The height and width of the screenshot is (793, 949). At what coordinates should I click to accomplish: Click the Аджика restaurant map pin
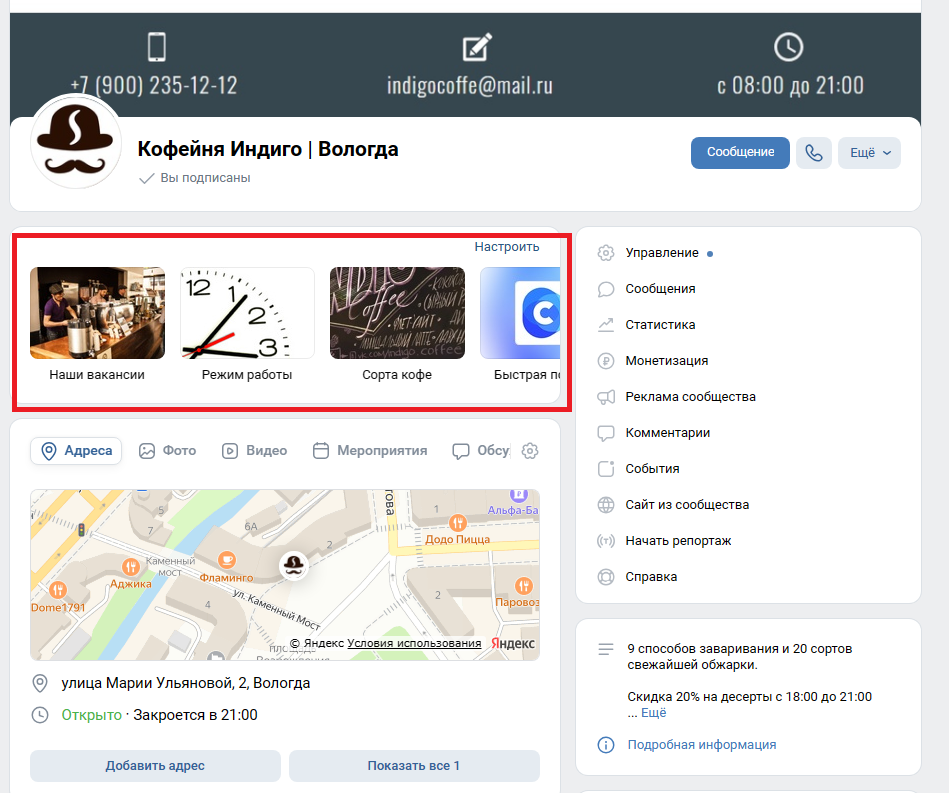pos(130,565)
